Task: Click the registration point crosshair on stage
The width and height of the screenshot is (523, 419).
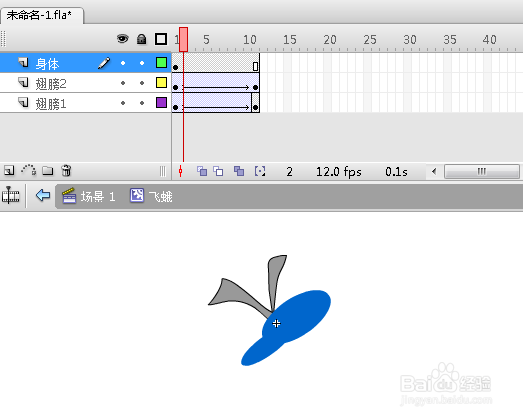Action: click(x=276, y=323)
